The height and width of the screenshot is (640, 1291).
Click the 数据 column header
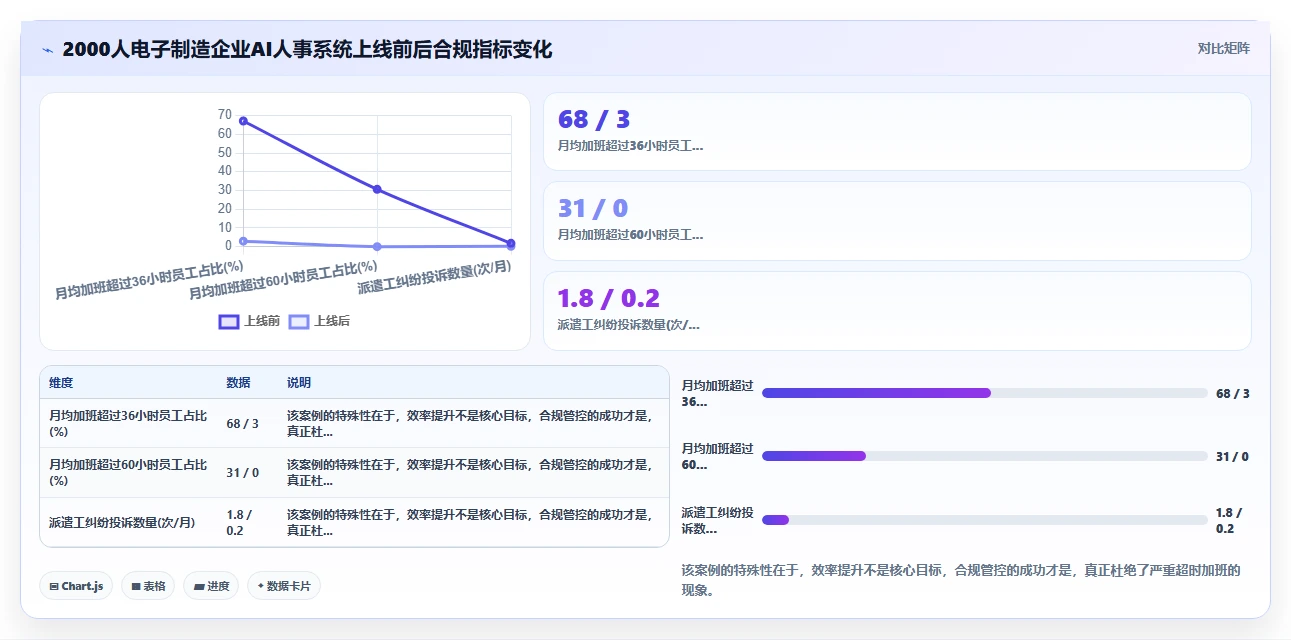pos(239,383)
